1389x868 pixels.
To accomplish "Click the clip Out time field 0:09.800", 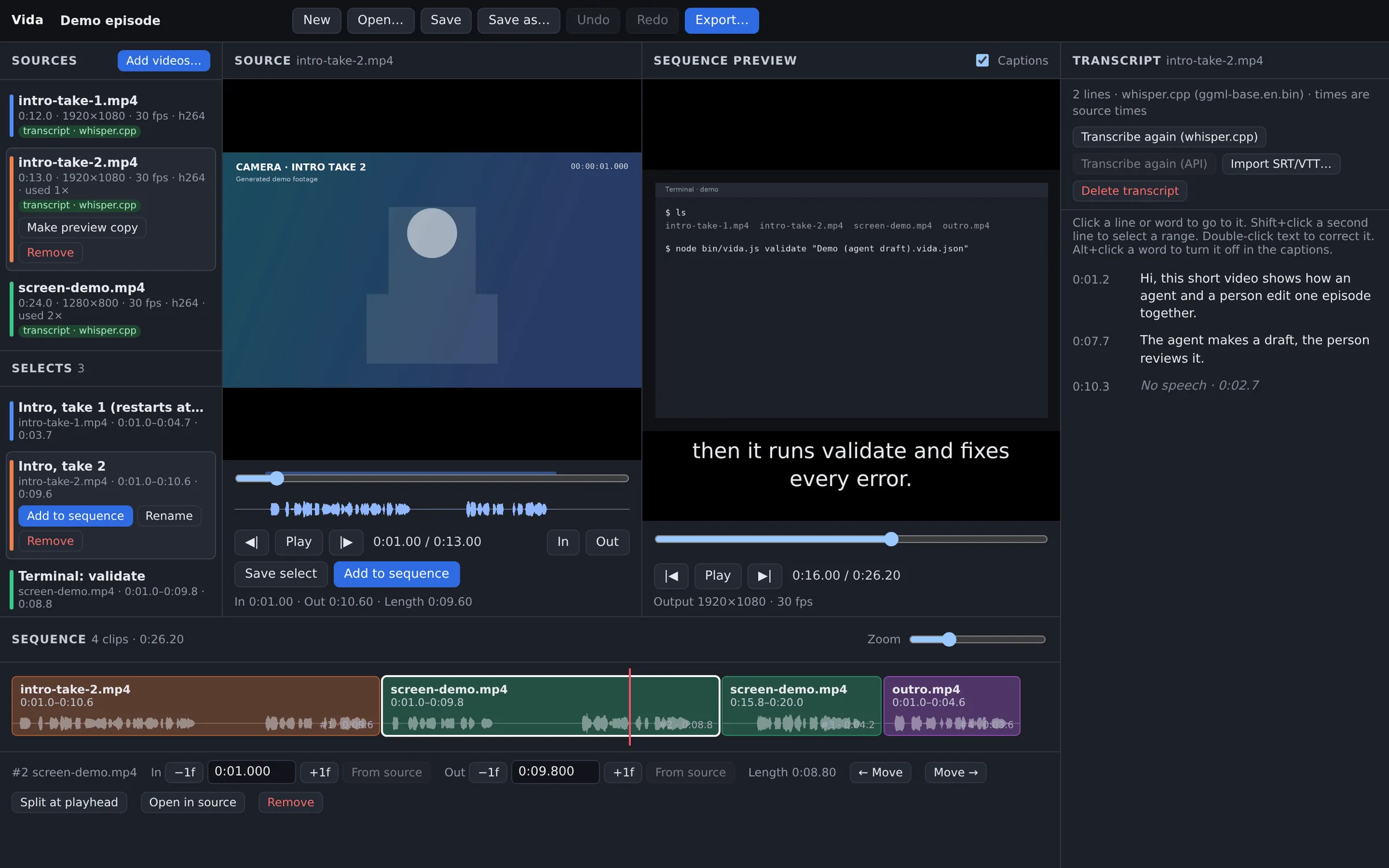I will click(x=555, y=772).
